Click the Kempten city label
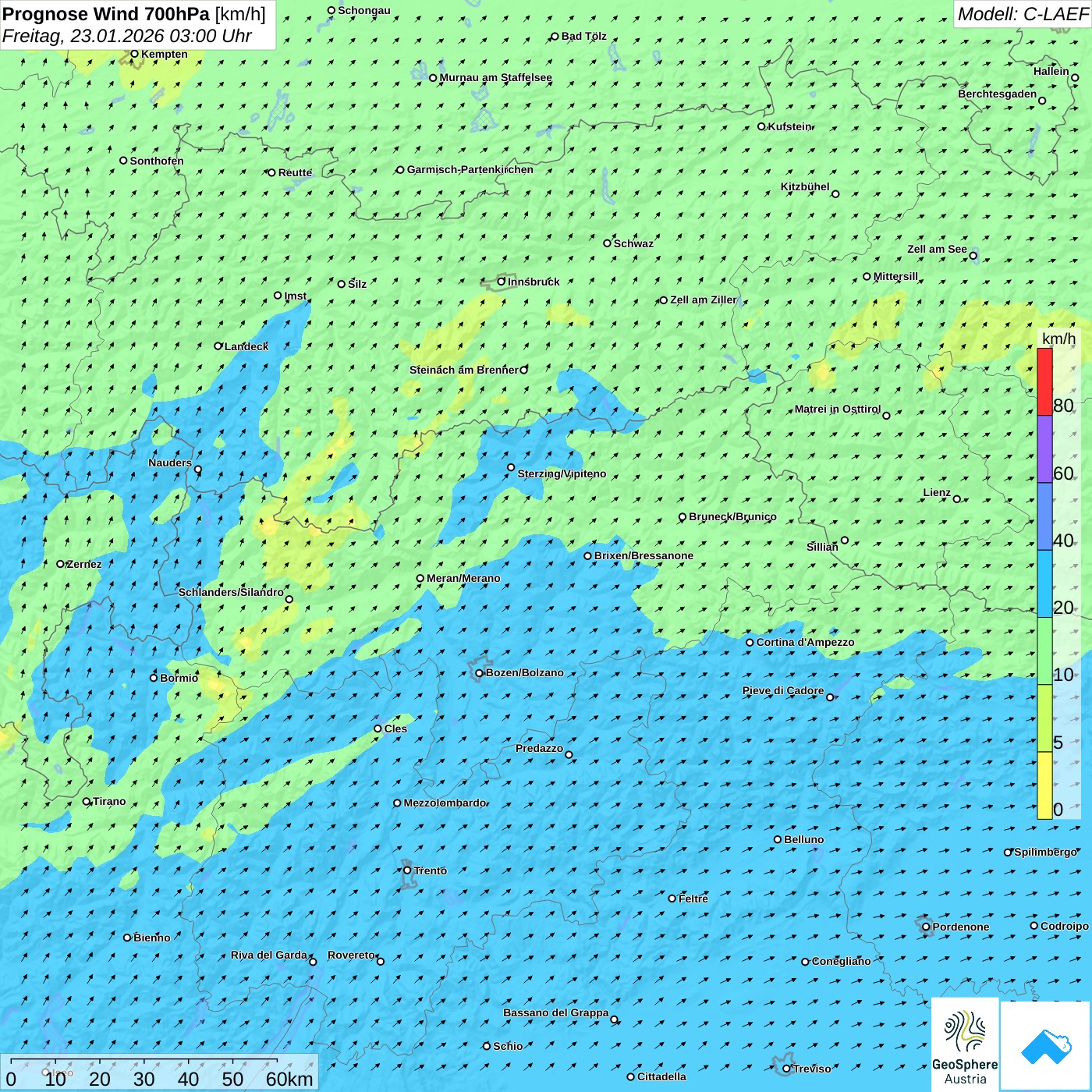 click(164, 54)
